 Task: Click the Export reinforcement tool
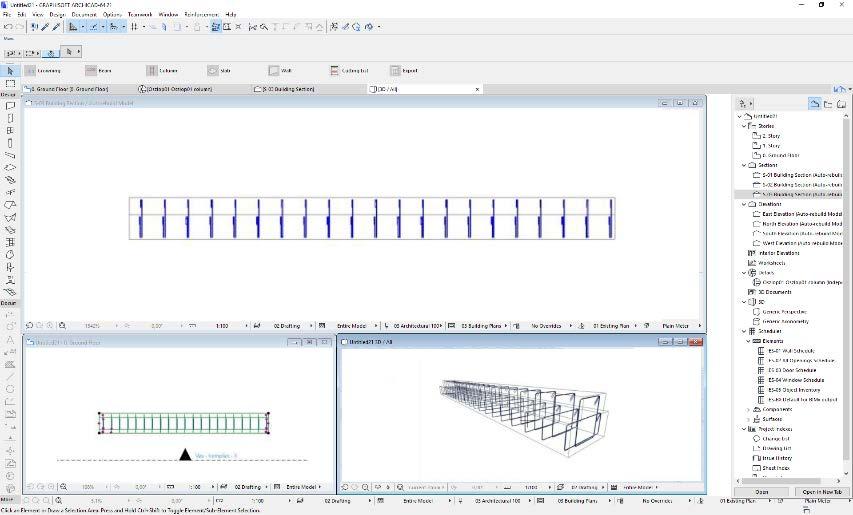point(404,71)
